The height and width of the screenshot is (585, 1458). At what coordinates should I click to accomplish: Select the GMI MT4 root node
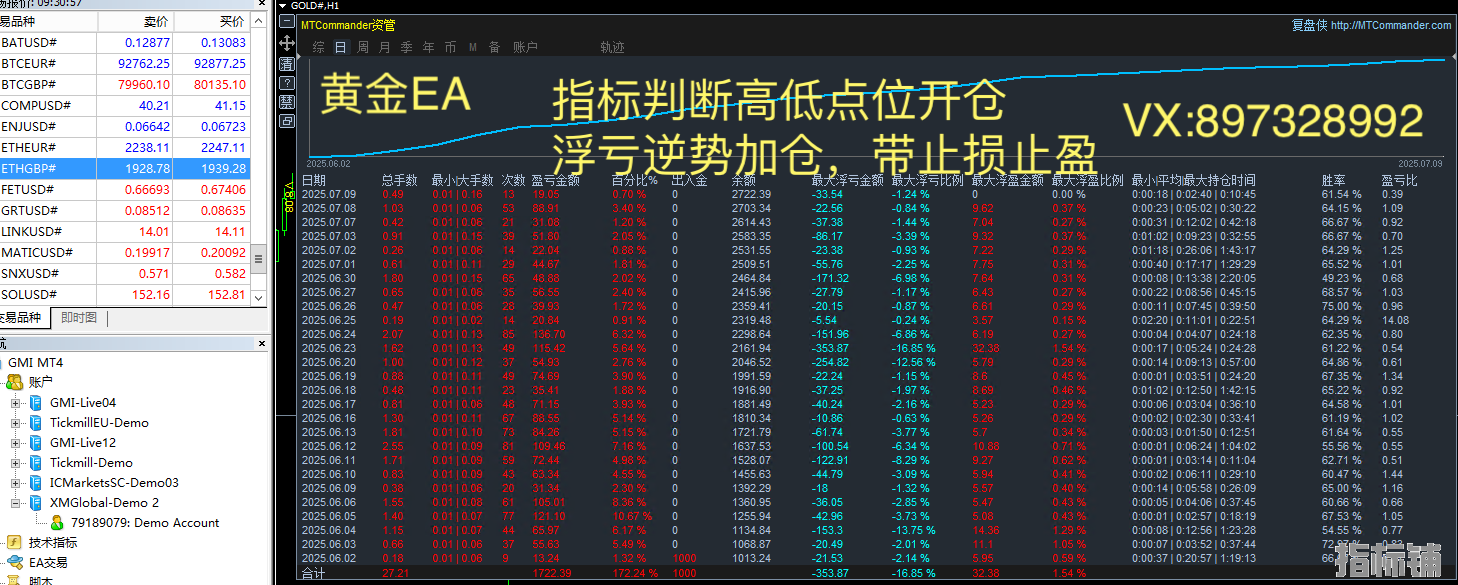click(x=36, y=362)
